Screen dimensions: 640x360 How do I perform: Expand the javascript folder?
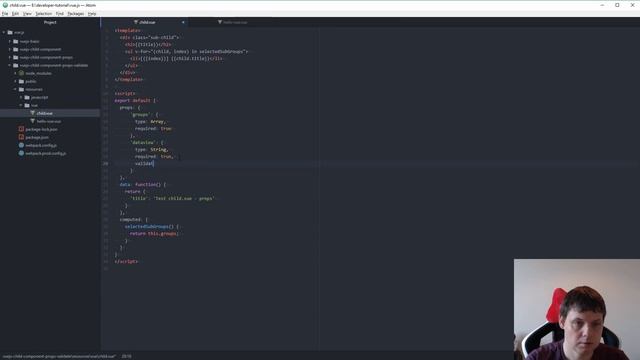[21, 97]
